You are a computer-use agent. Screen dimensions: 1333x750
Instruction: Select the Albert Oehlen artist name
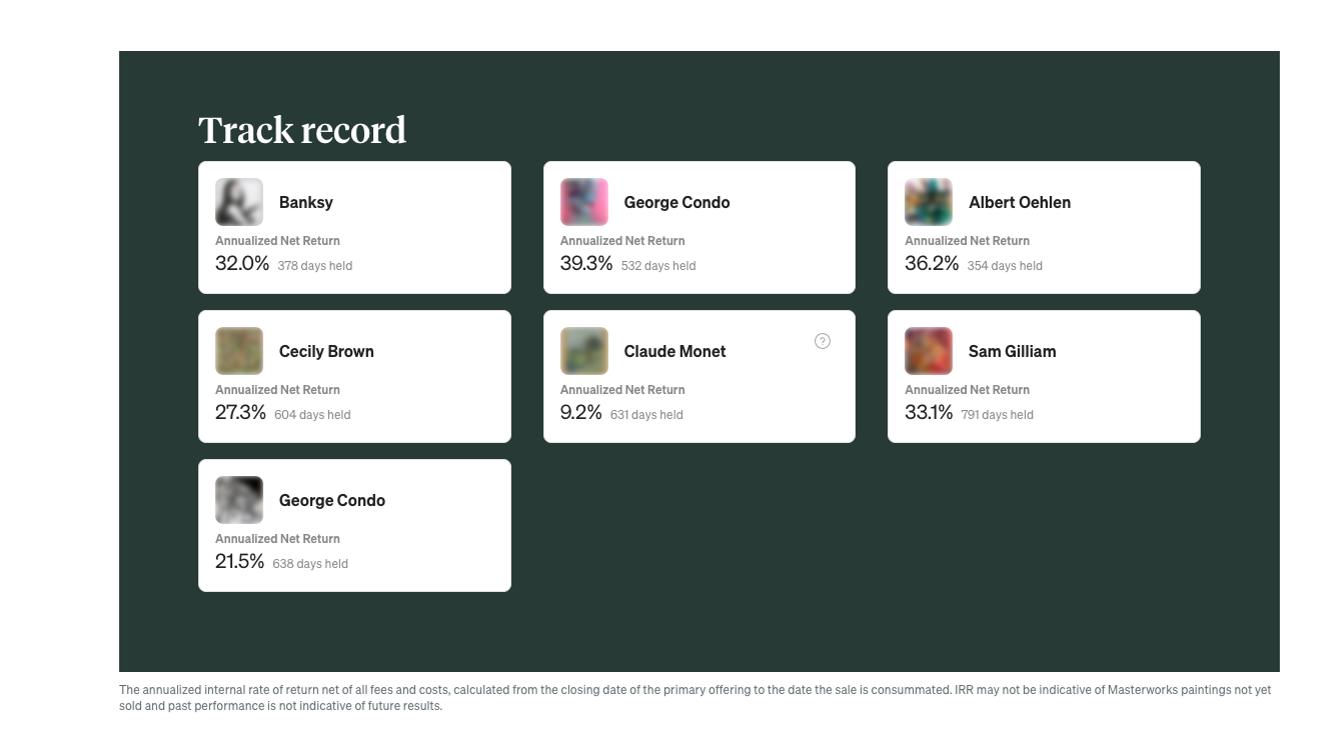pos(1019,202)
